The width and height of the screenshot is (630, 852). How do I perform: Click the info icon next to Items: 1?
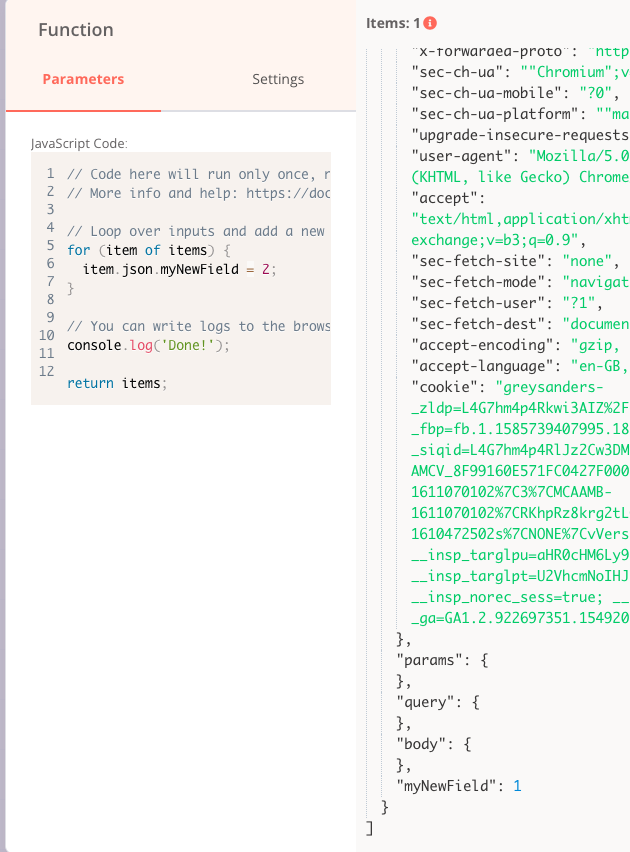(430, 23)
